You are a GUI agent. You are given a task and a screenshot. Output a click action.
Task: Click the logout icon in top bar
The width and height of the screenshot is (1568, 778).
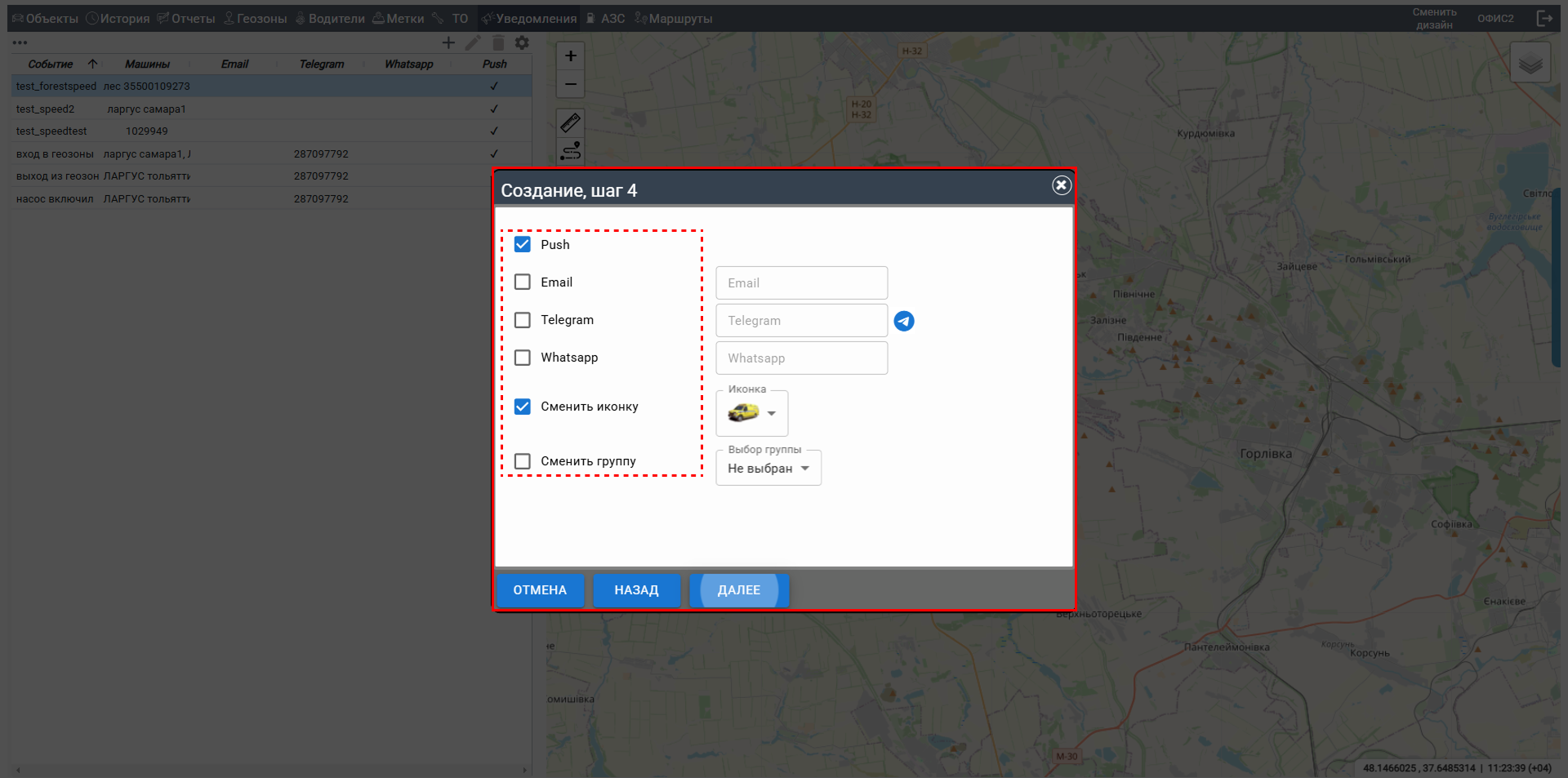click(1543, 18)
